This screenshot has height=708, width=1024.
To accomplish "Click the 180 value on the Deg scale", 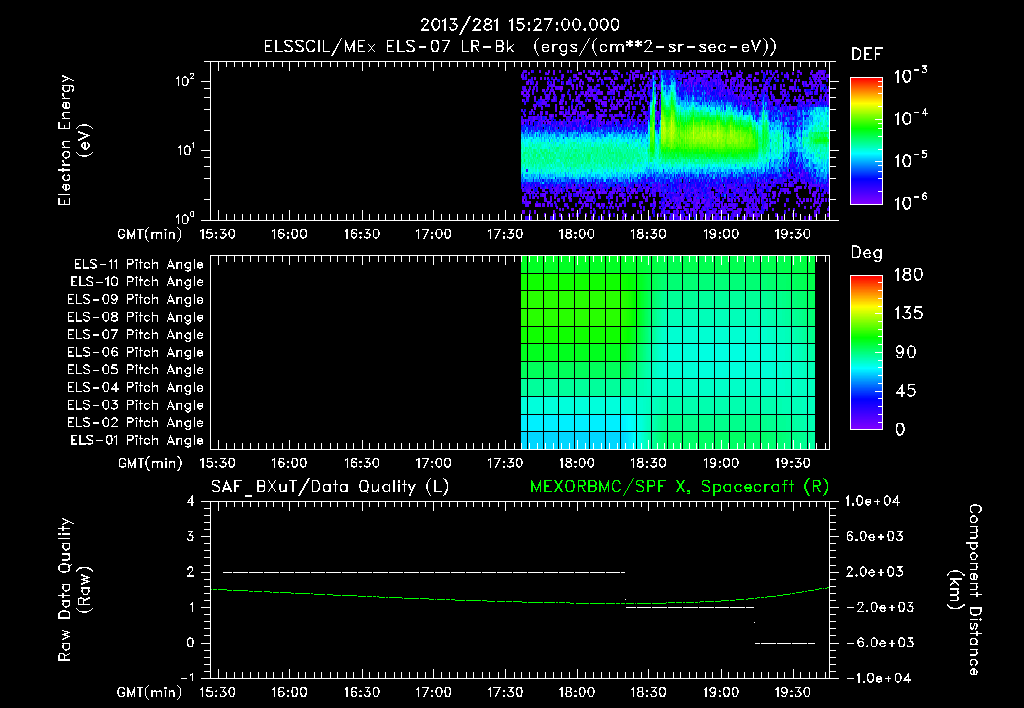I will click(x=908, y=275).
